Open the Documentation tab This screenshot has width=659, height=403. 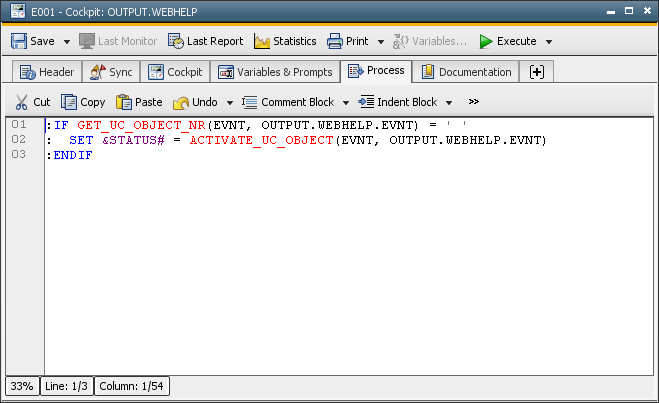pyautogui.click(x=466, y=72)
